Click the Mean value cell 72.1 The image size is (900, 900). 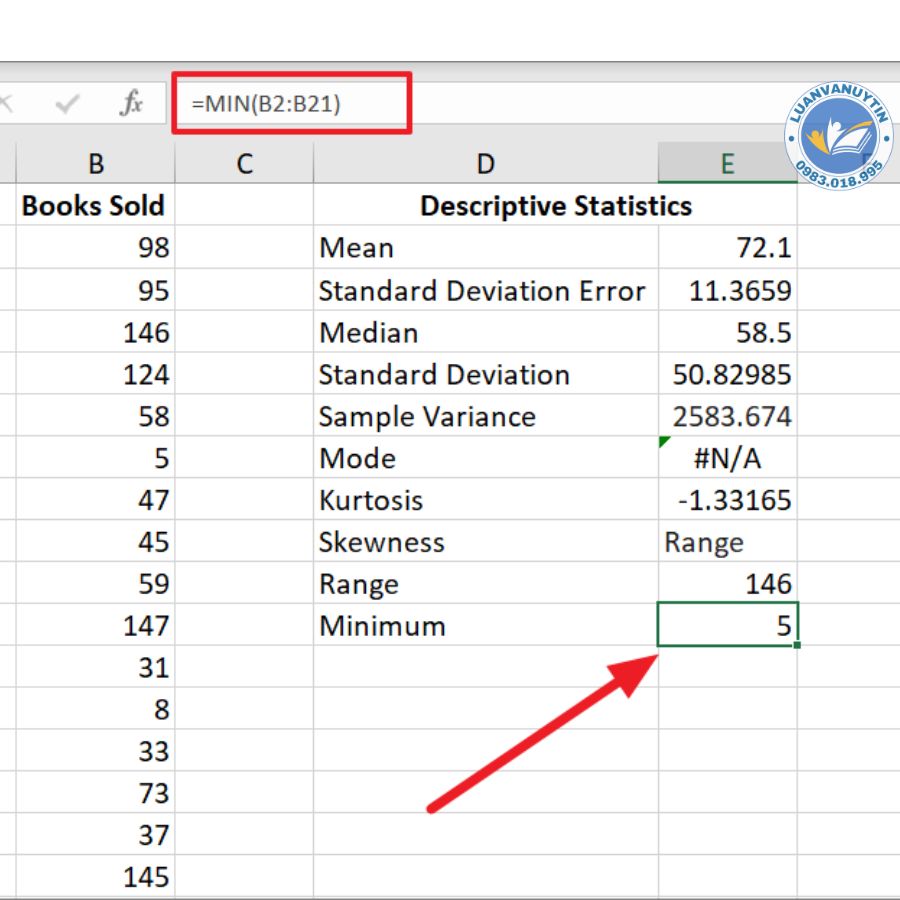[727, 248]
